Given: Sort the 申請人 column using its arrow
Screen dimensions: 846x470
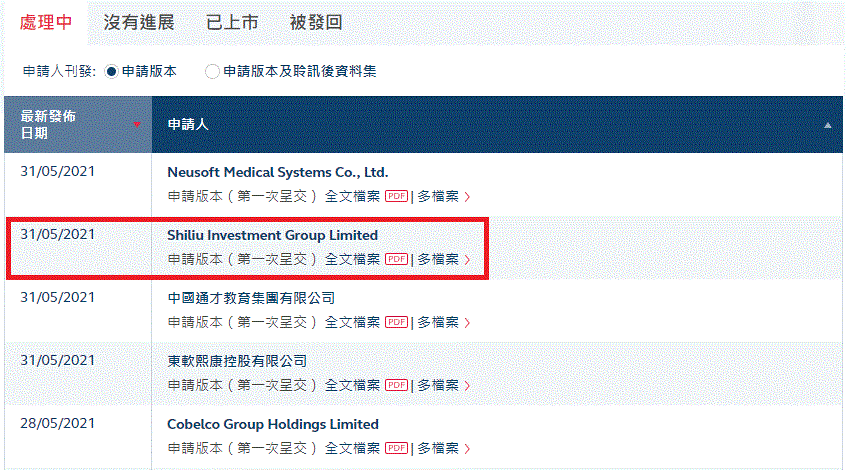Looking at the screenshot, I should [x=828, y=125].
